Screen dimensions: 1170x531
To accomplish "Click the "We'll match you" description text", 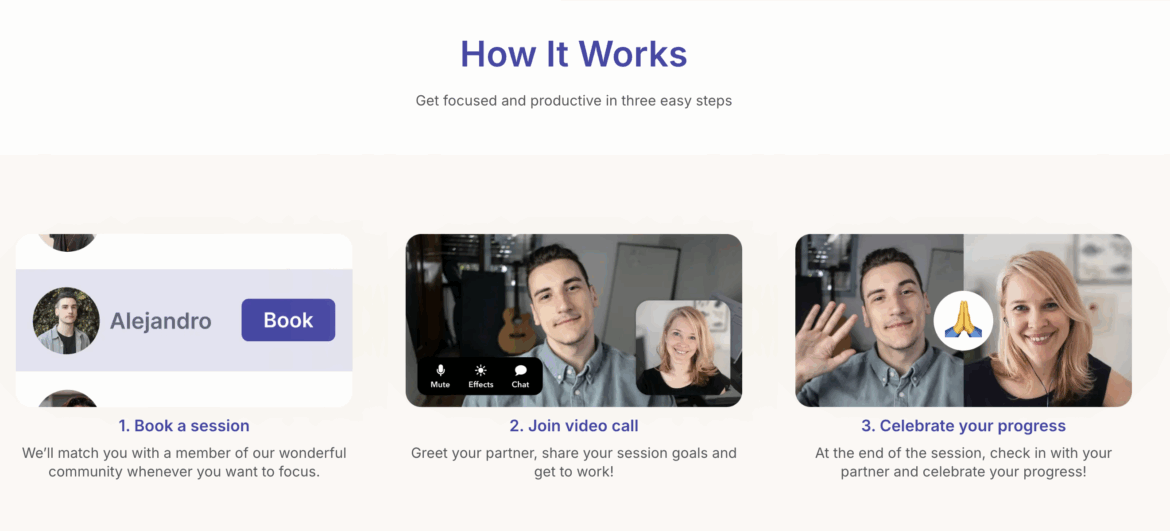I will point(184,461).
